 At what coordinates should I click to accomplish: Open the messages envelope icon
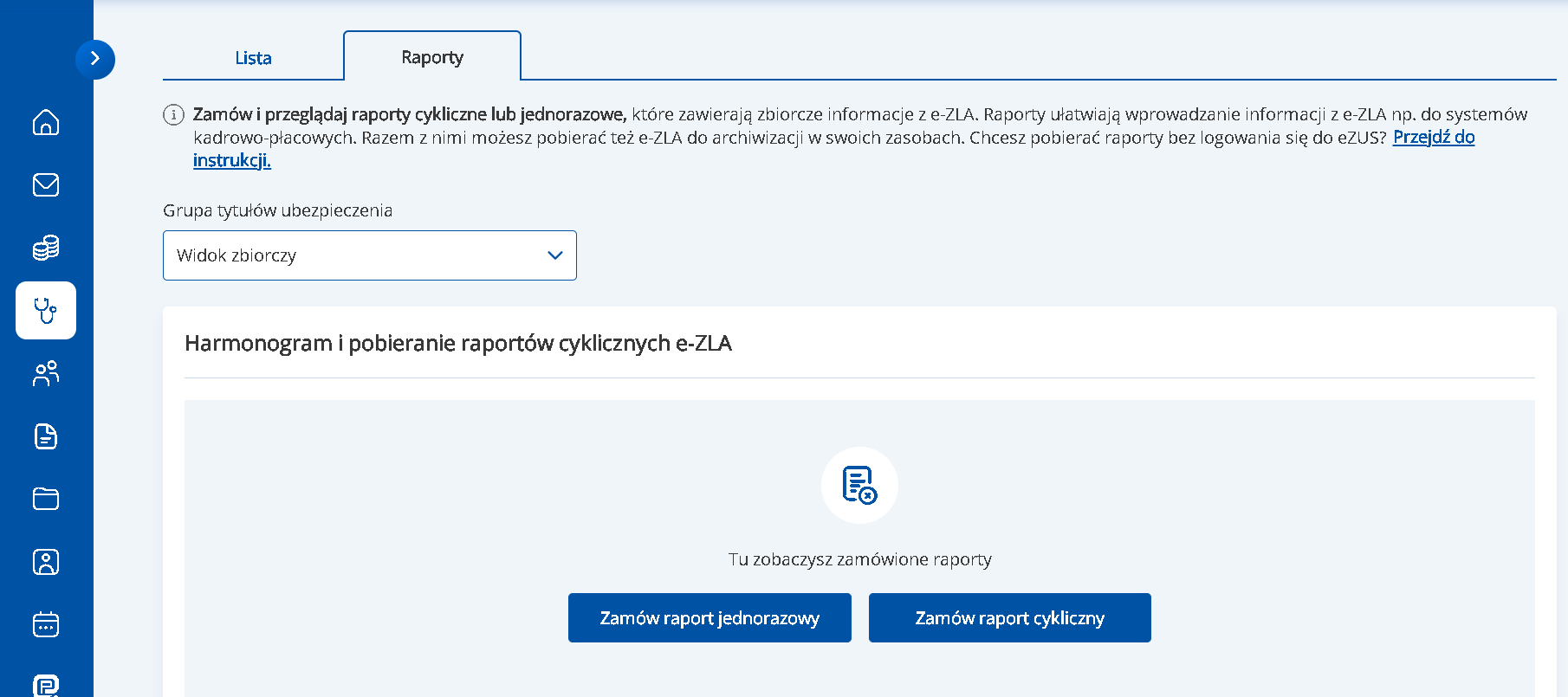pos(46,184)
